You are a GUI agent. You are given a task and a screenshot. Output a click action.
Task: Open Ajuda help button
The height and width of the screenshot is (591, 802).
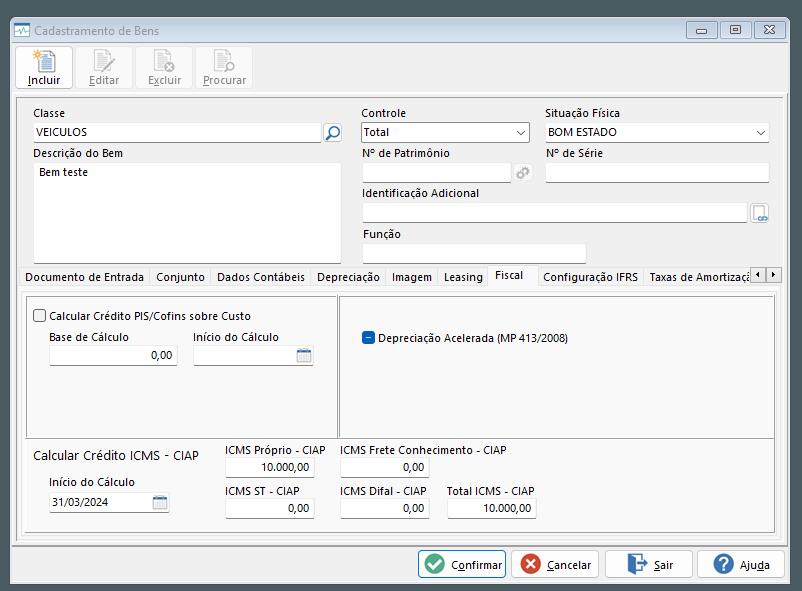coord(741,564)
